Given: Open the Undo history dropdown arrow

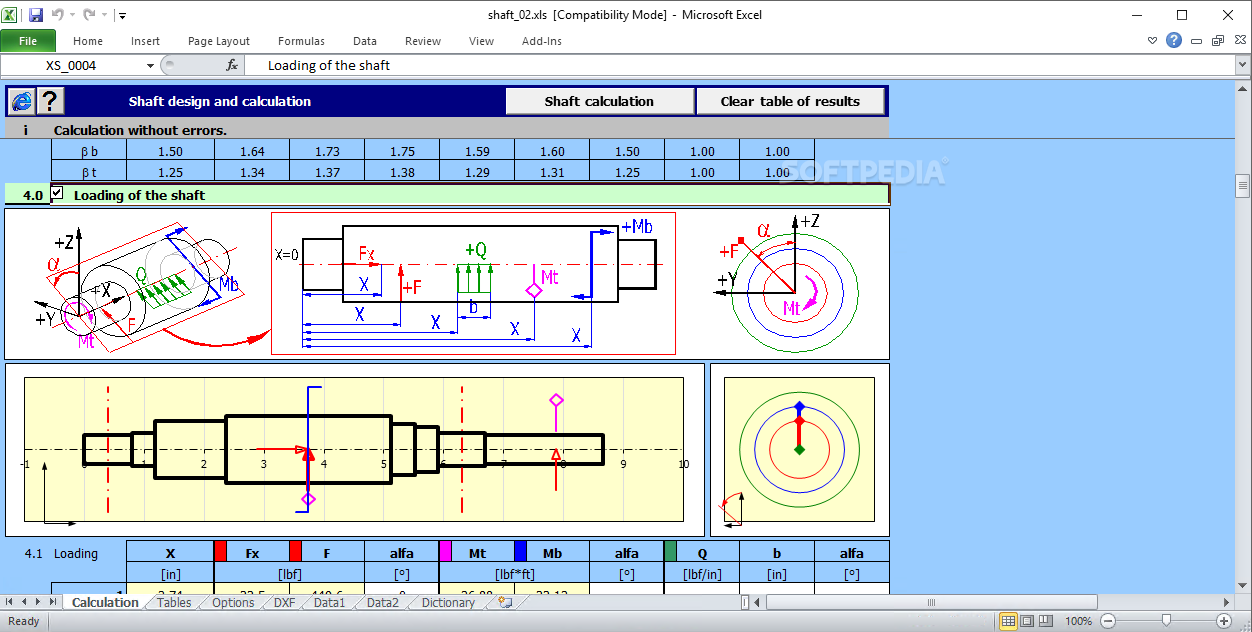Looking at the screenshot, I should pos(72,16).
